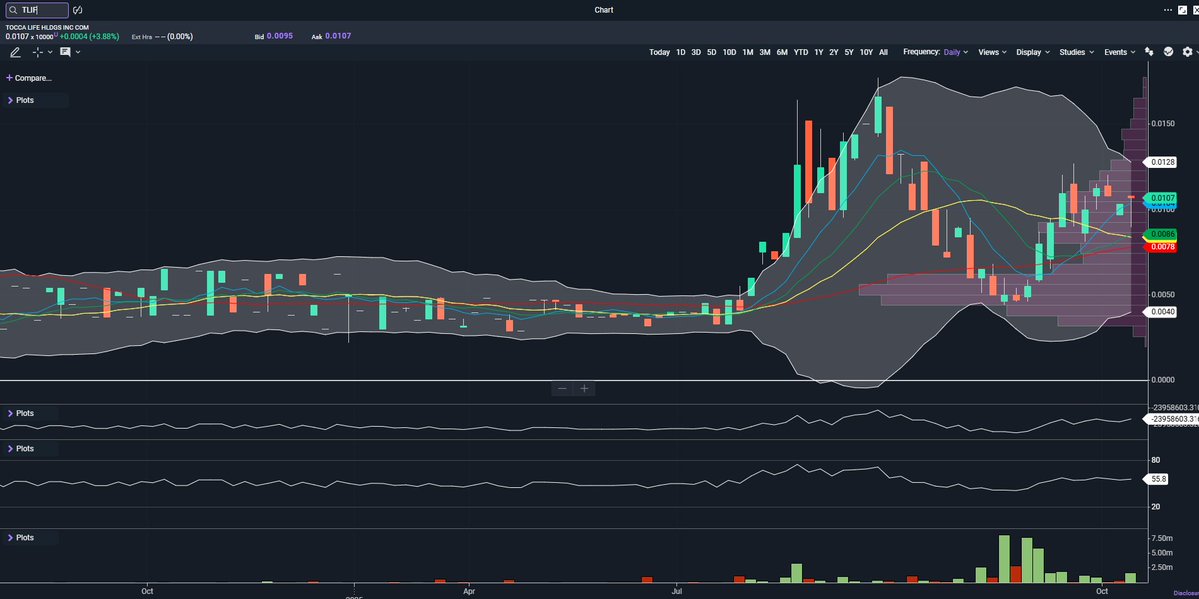Select the pencil drawing tool
This screenshot has height=599, width=1199.
click(15, 52)
